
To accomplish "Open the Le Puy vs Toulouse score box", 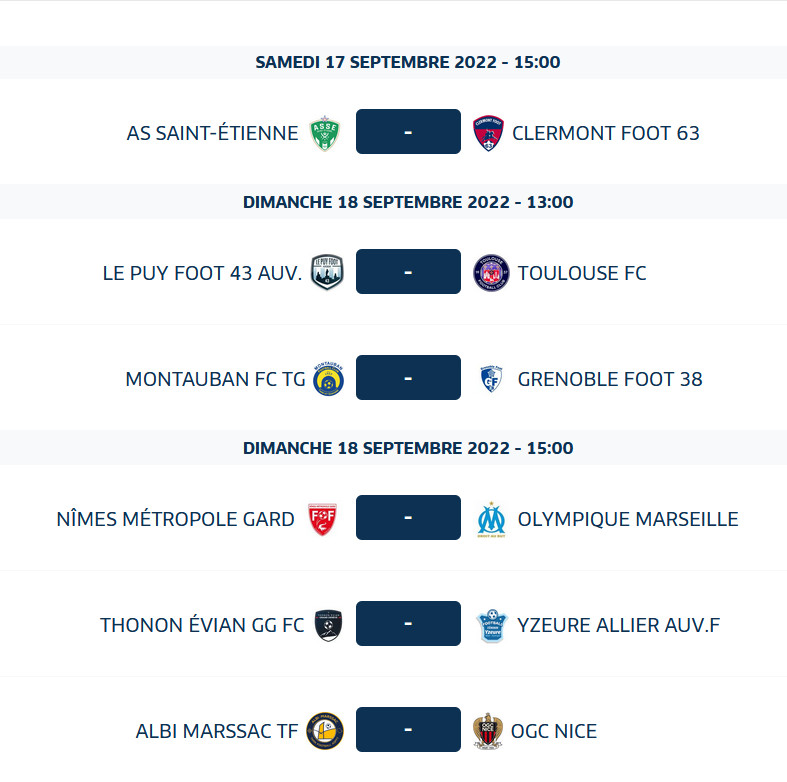I will (408, 272).
